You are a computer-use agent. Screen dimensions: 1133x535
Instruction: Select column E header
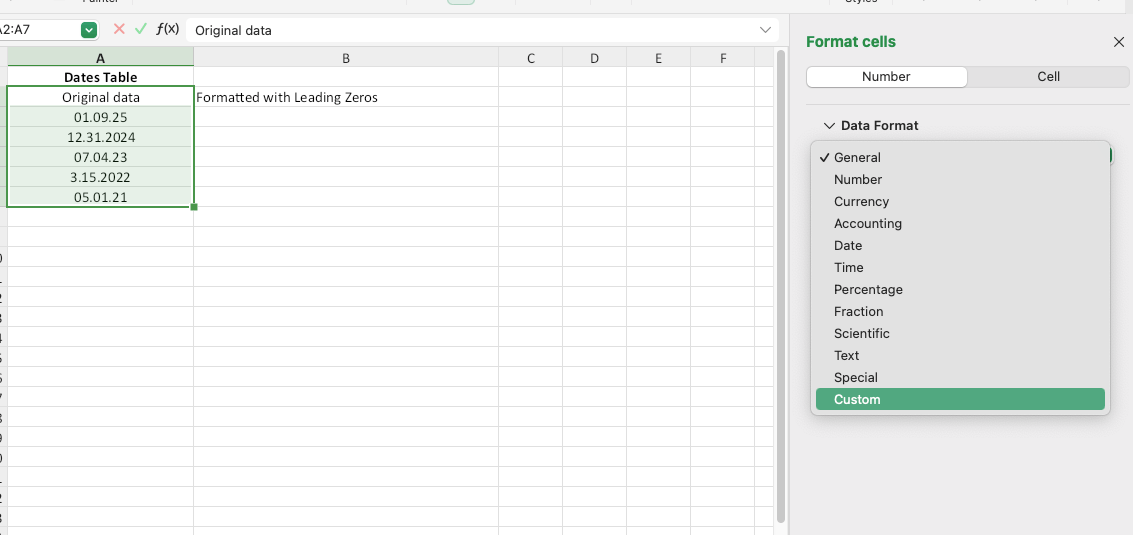coord(658,58)
